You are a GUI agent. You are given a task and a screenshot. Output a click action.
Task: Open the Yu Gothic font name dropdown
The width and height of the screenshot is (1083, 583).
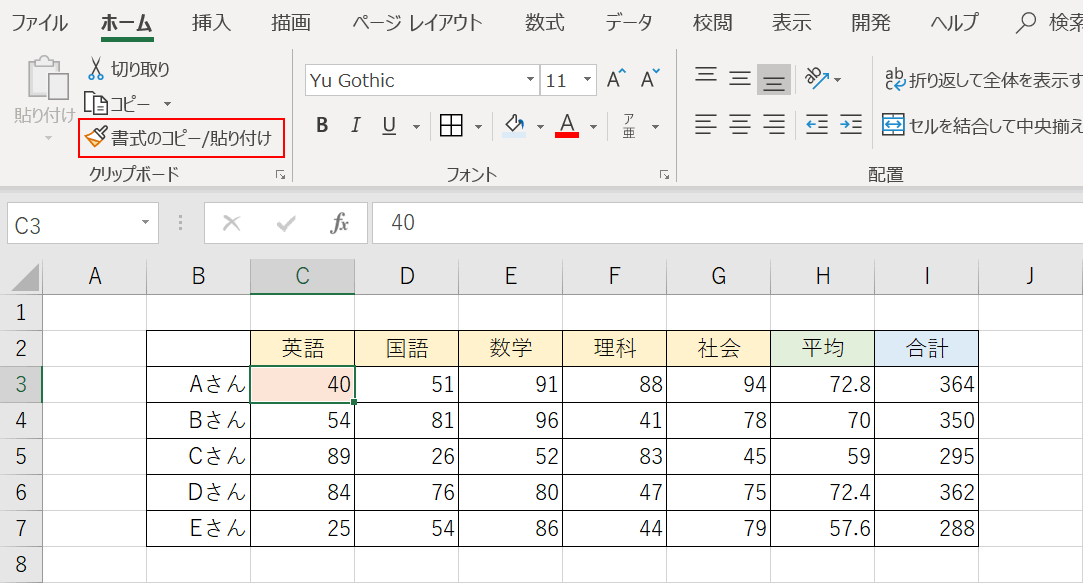tap(531, 79)
